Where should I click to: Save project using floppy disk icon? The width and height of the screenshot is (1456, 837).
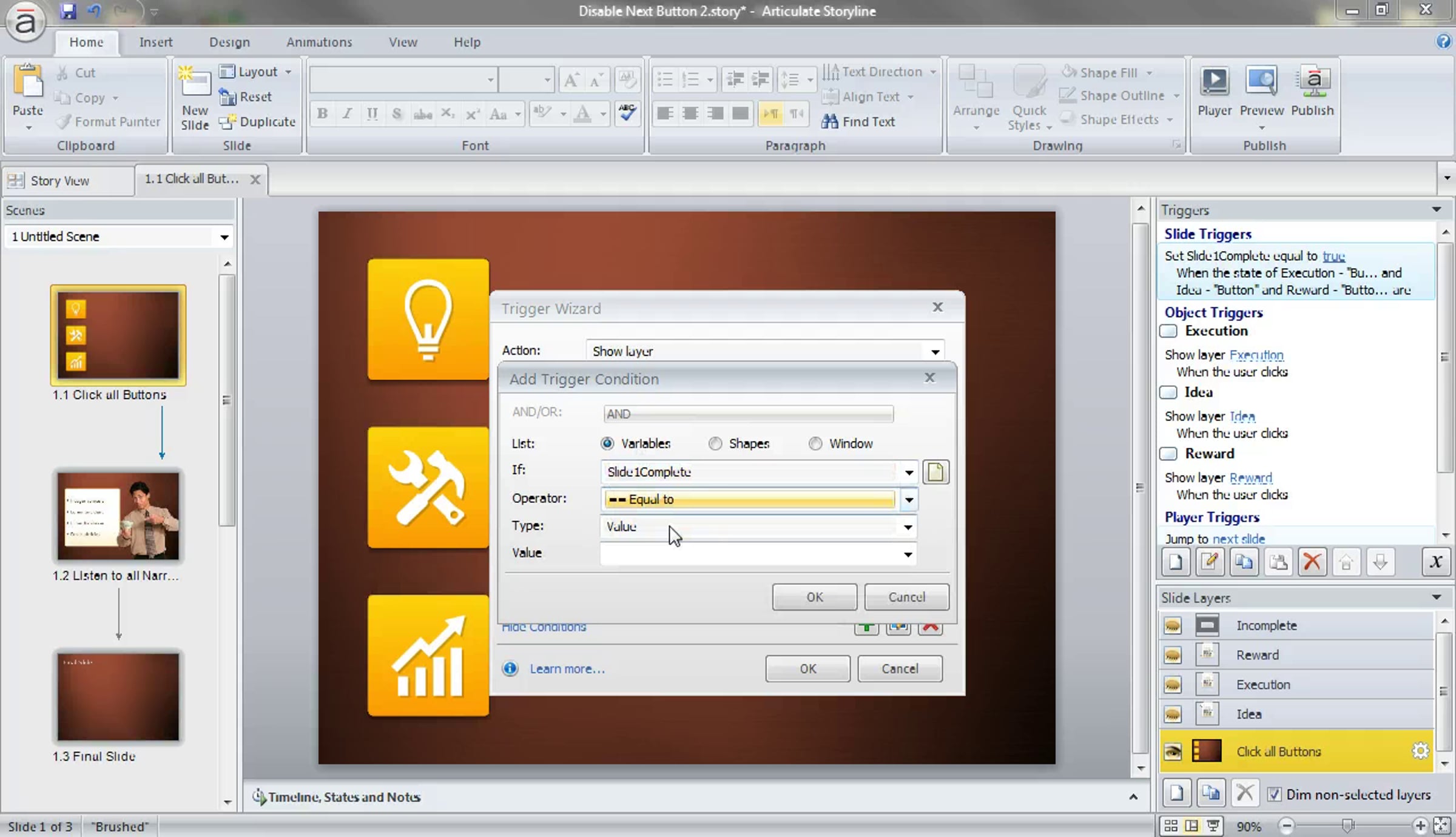(x=68, y=11)
